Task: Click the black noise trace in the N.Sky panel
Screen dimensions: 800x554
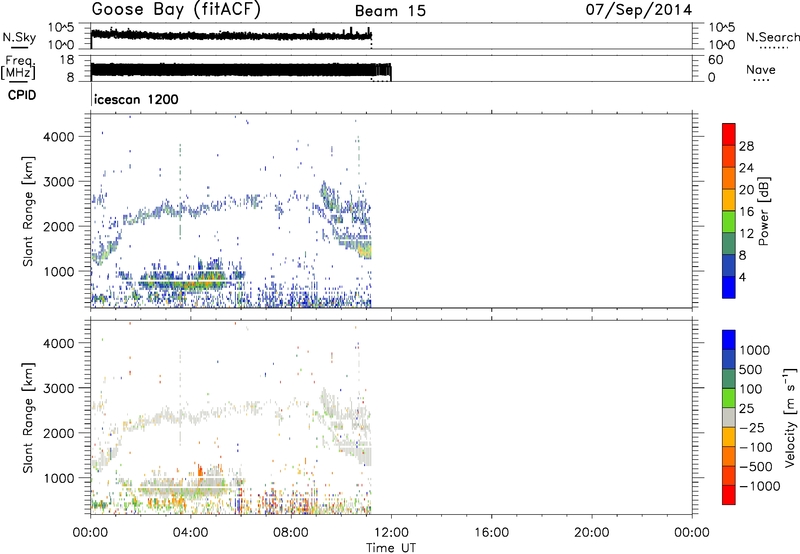Action: click(231, 35)
